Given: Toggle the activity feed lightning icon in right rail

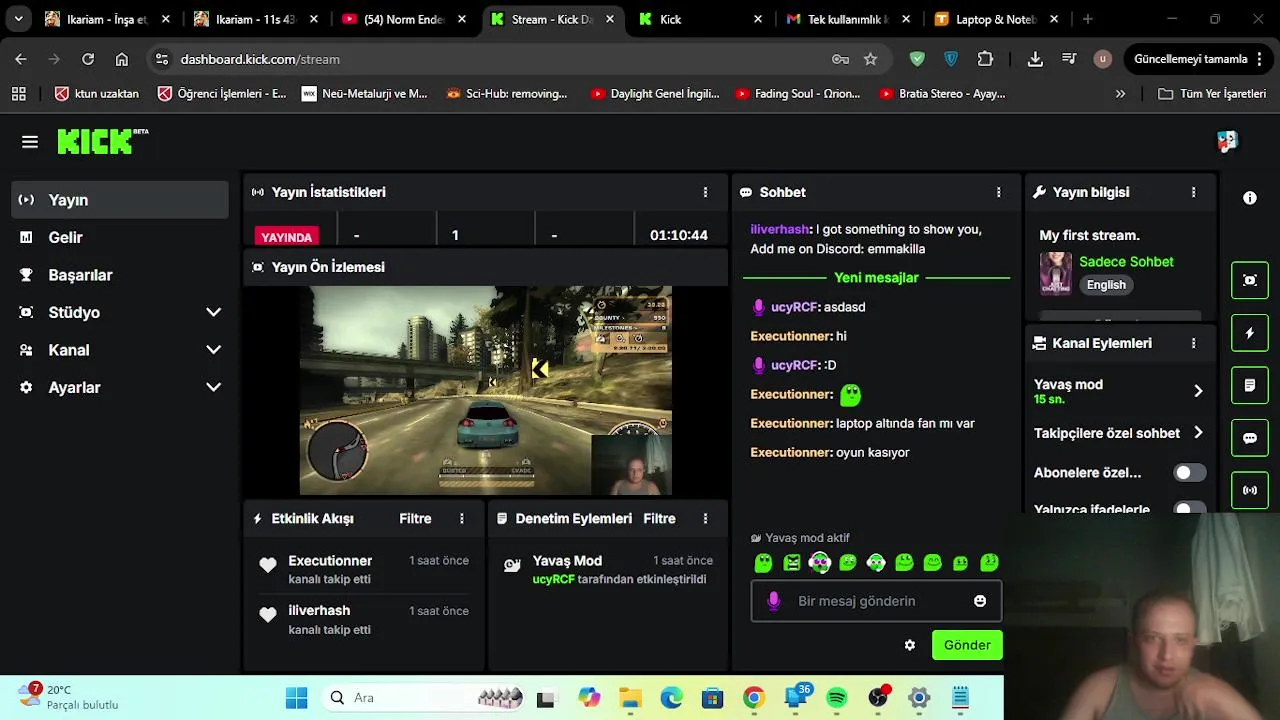Looking at the screenshot, I should (x=1250, y=333).
